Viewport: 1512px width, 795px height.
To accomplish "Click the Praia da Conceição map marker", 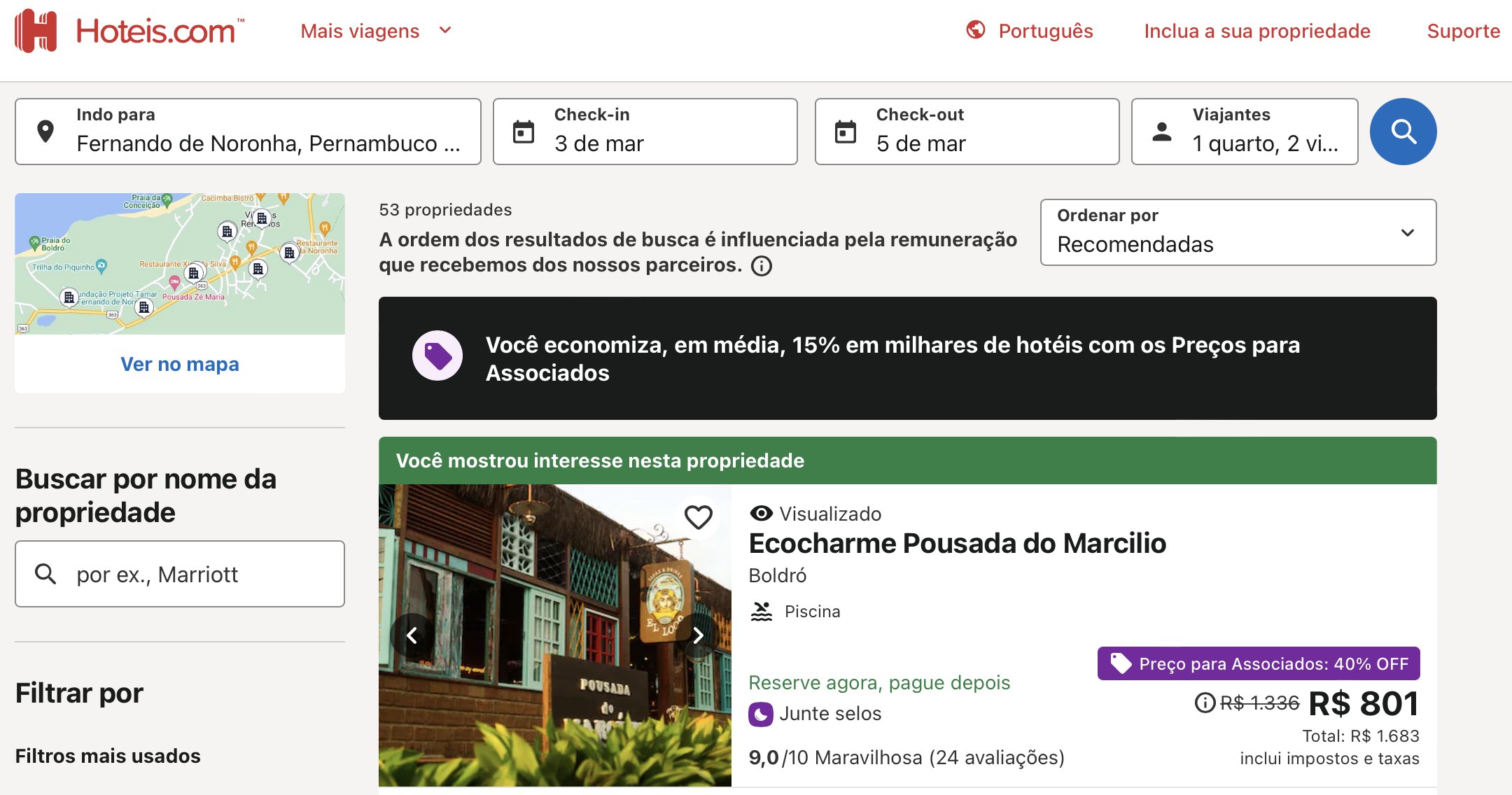I will coord(167,200).
